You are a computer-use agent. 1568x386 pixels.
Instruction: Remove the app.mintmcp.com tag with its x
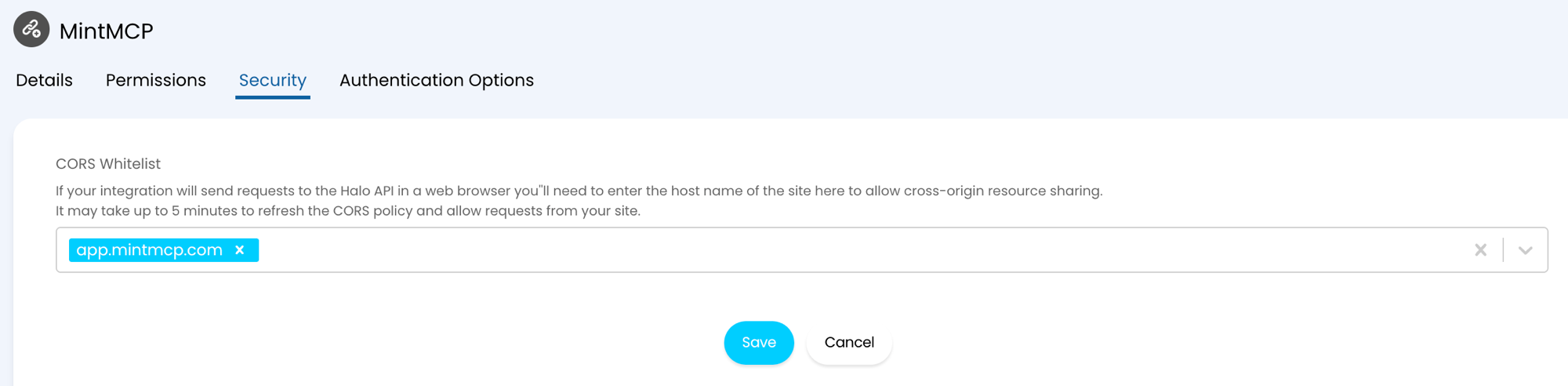click(240, 250)
